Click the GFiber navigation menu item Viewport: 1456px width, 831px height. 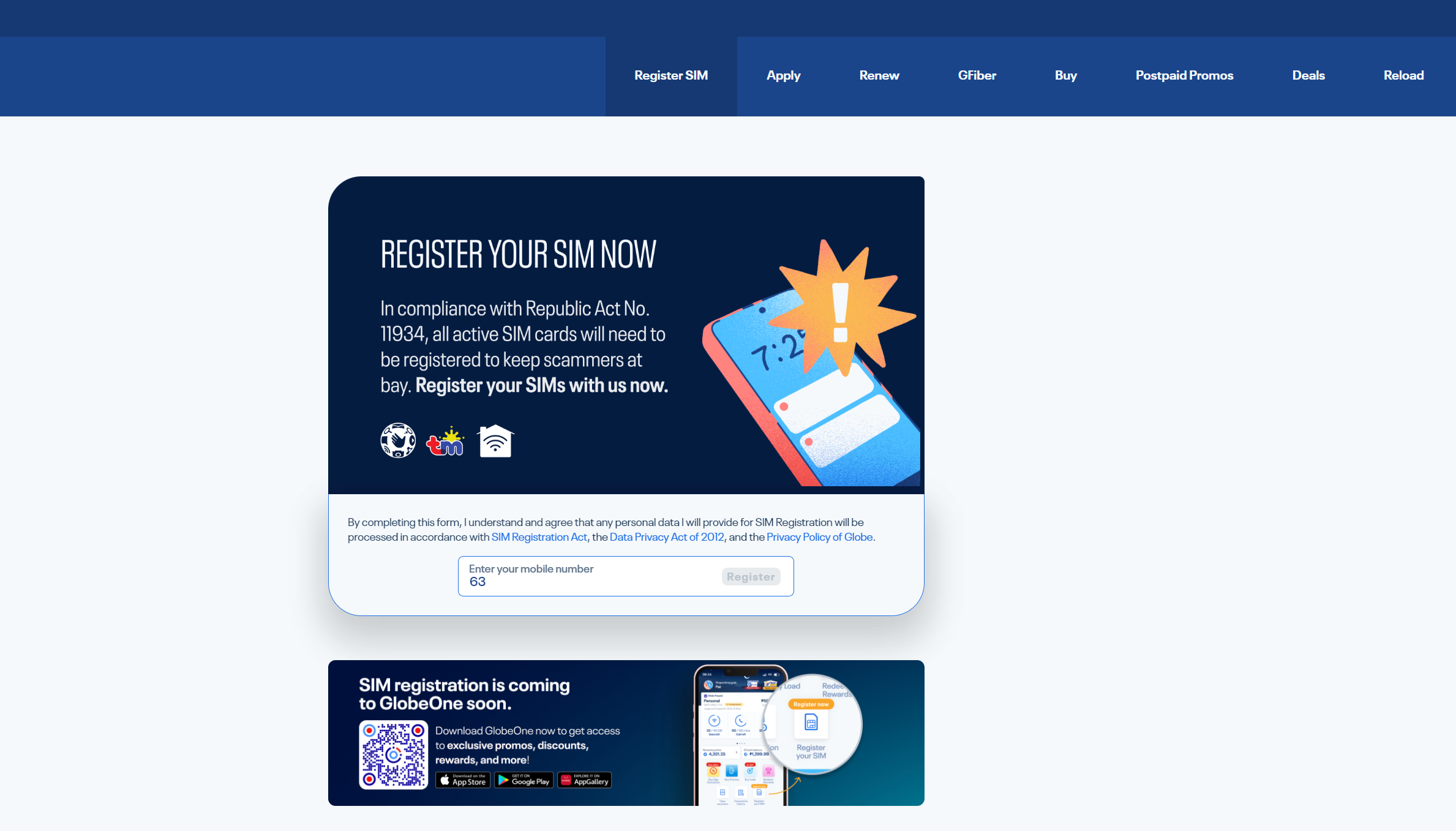975,75
